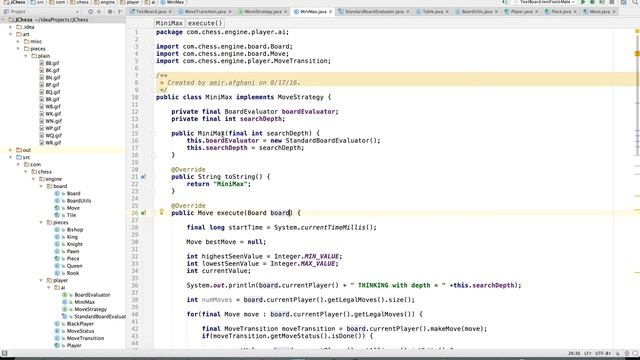Click the Project panel settings gear icon
This screenshot has height=360, width=640.
pyautogui.click(x=110, y=12)
